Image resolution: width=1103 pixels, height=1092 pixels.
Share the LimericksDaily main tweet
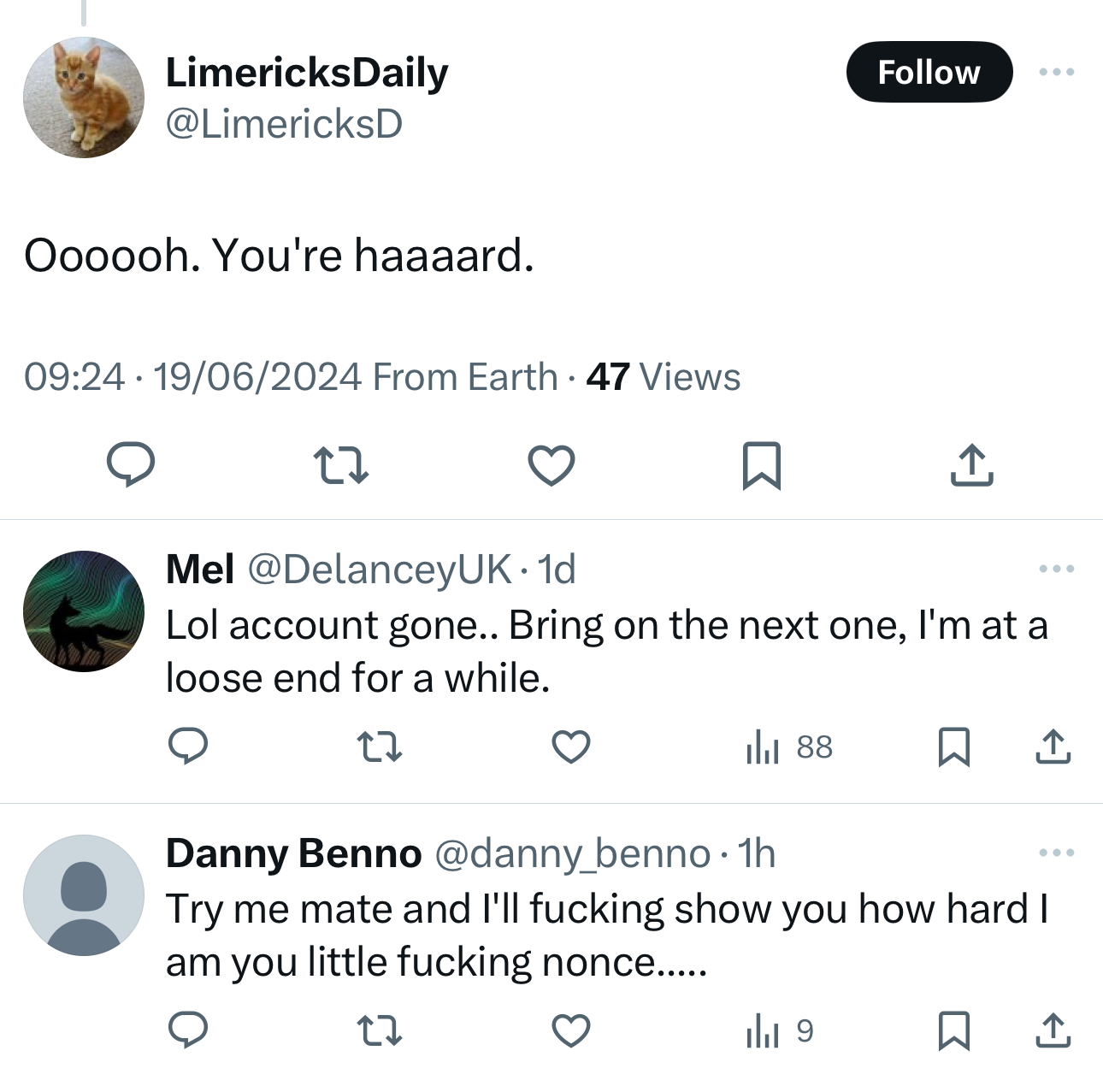point(971,465)
